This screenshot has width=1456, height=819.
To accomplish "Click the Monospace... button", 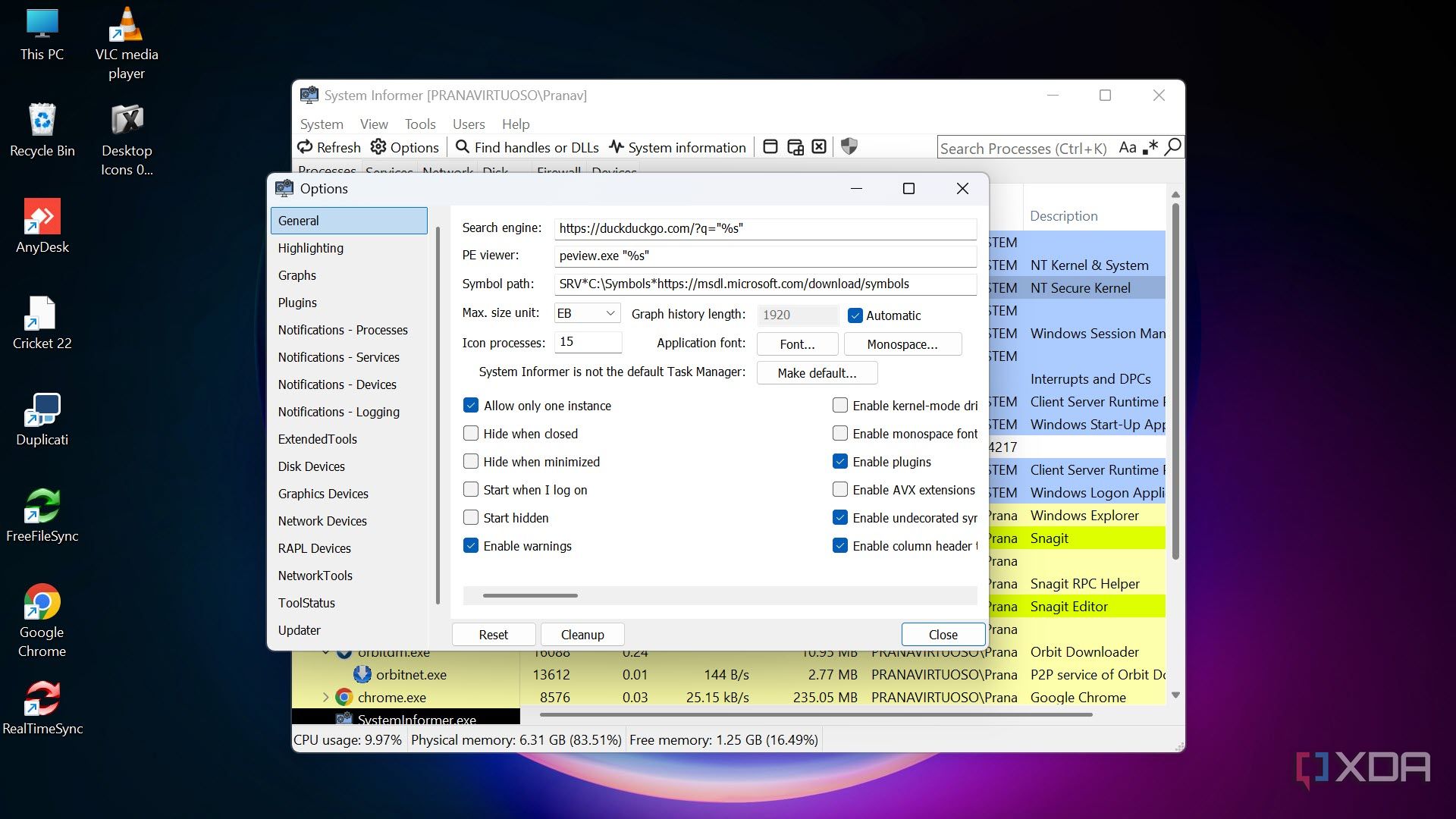I will click(x=902, y=344).
